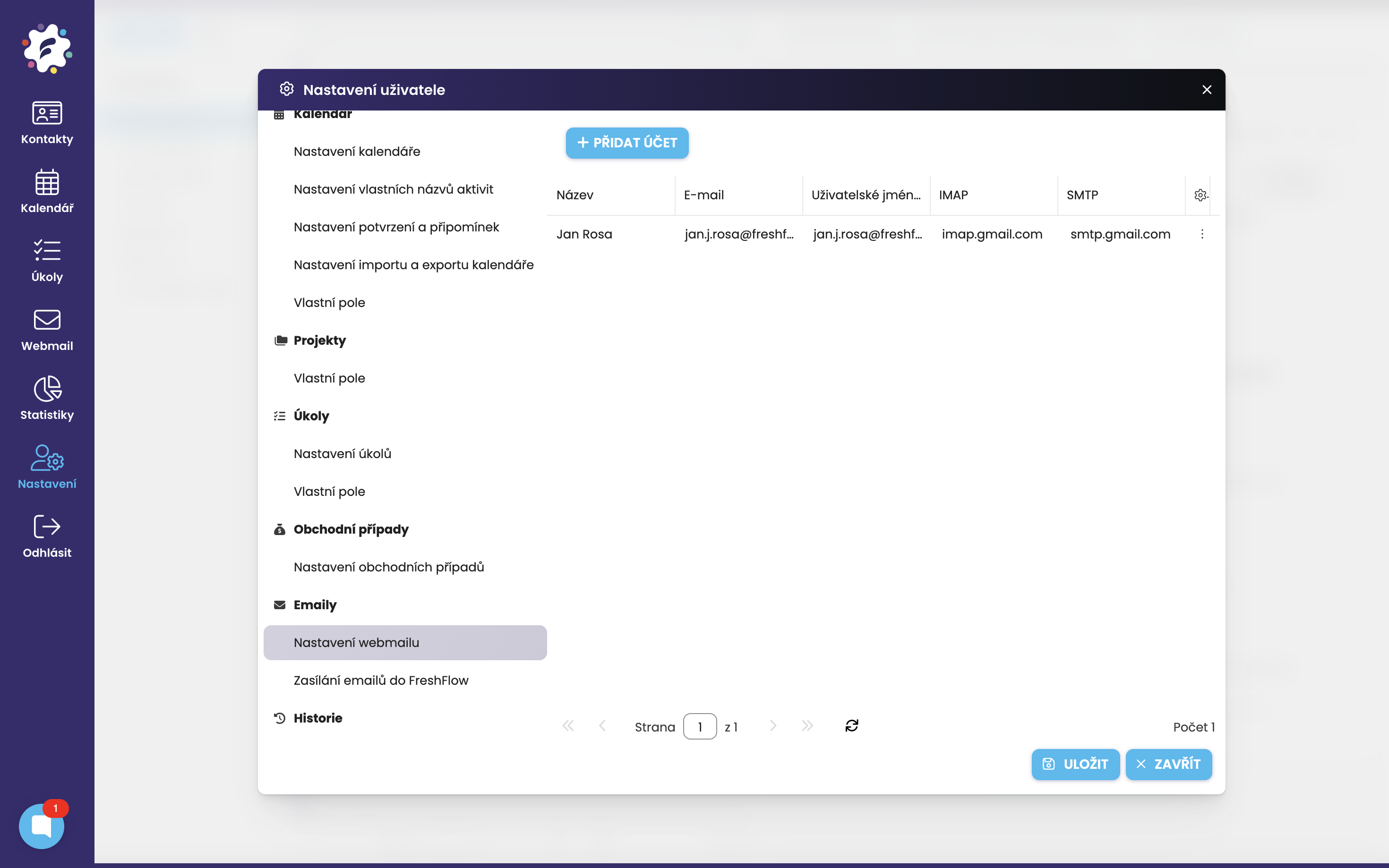
Task: Sort by the Název column header
Action: point(575,195)
